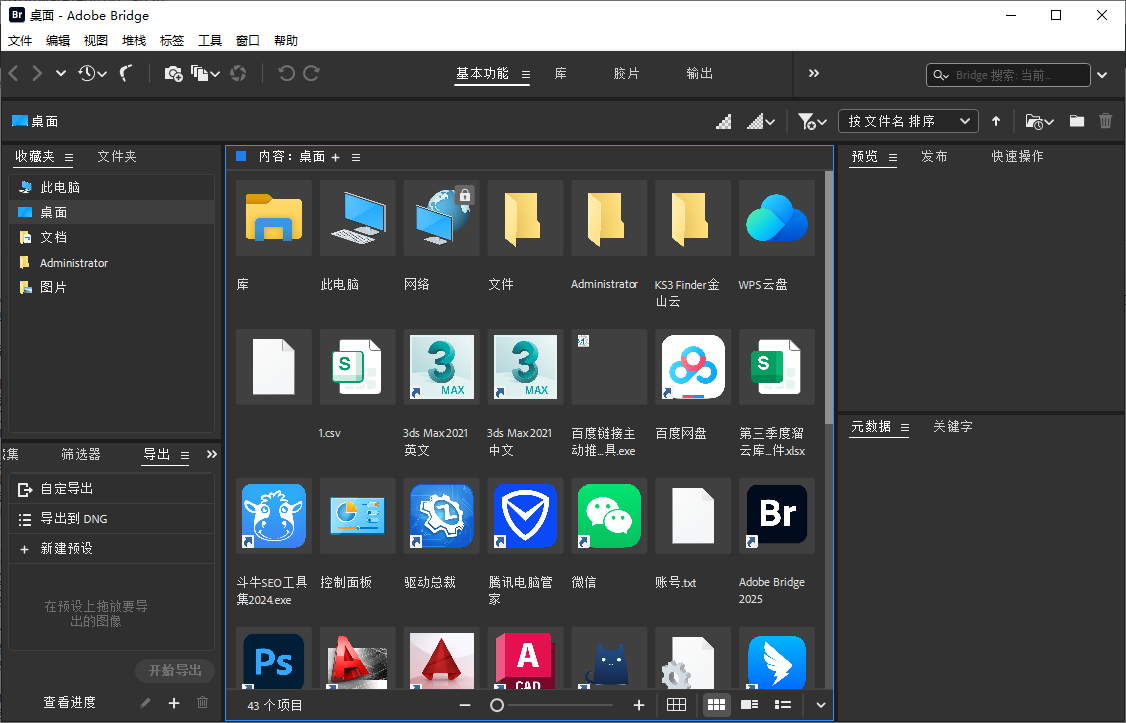Get photos from camera icon
1126x723 pixels.
173,73
